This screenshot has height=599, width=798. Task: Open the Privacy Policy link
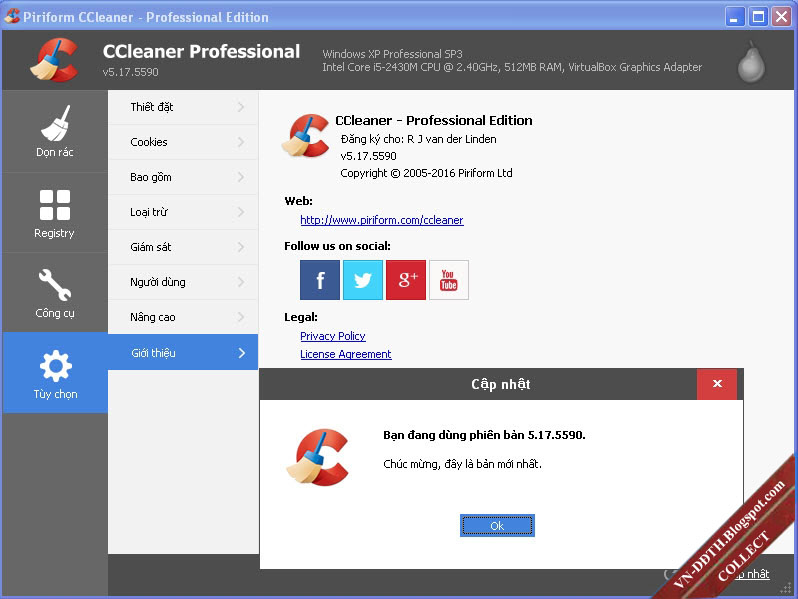(333, 336)
